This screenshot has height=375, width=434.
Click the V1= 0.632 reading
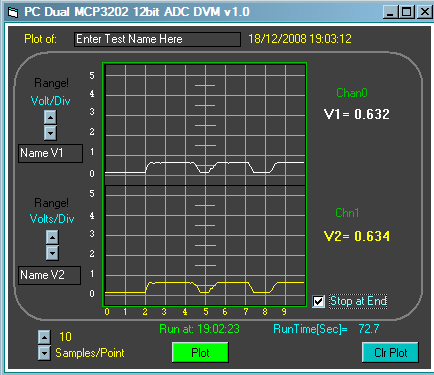coord(357,114)
